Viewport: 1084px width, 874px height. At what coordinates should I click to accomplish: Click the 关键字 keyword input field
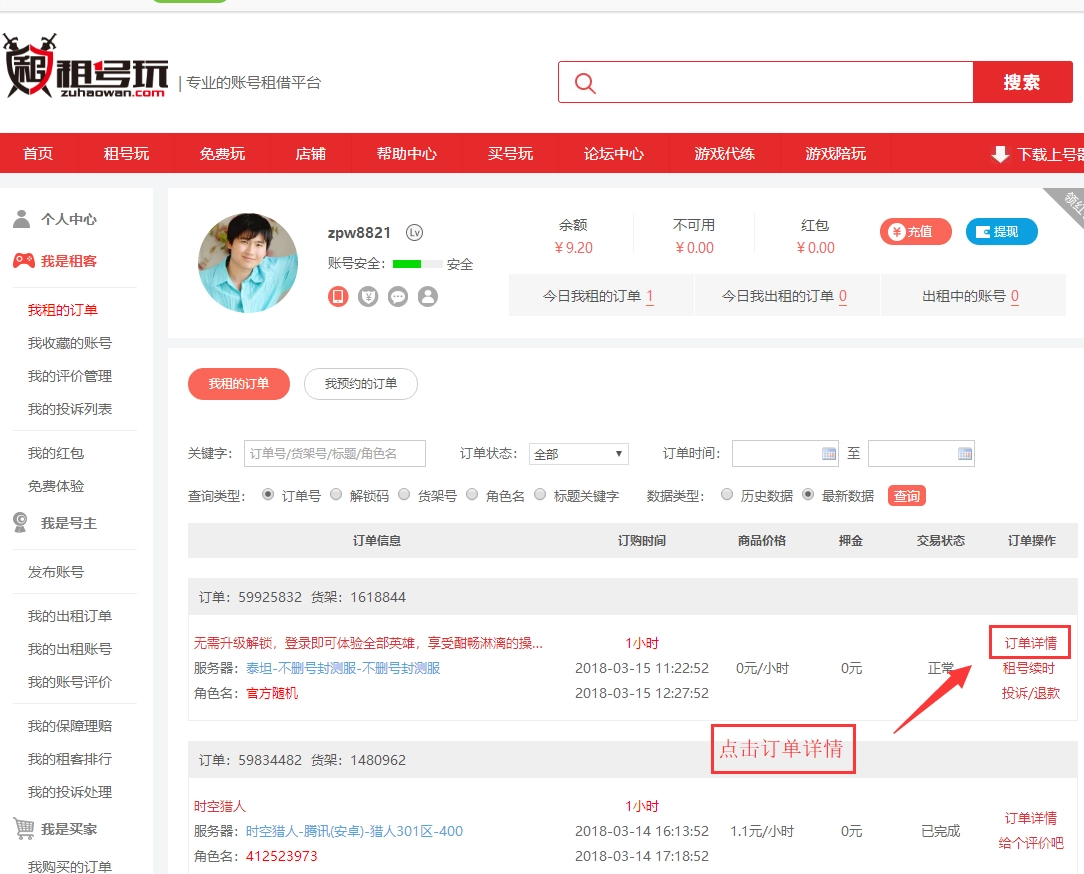click(x=335, y=454)
